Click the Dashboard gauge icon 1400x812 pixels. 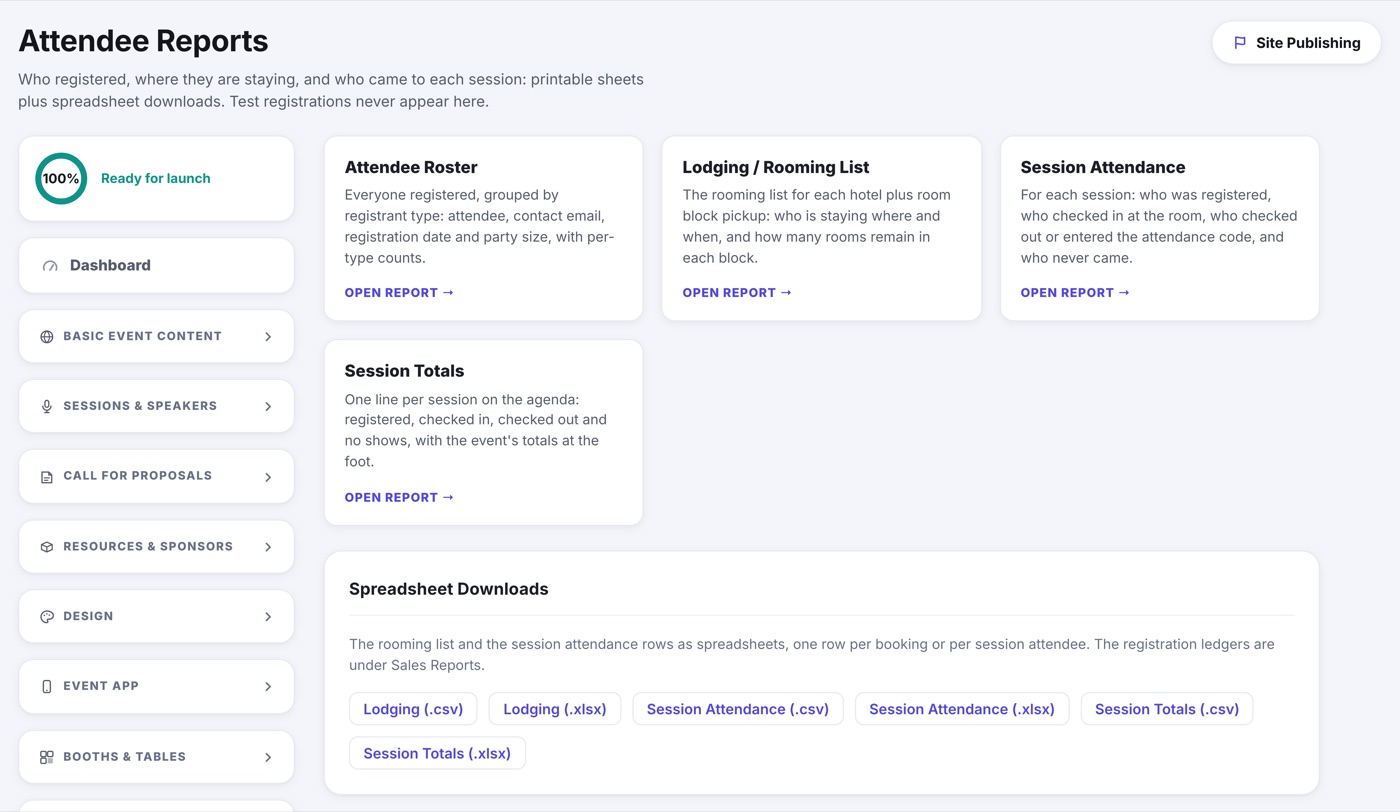(x=50, y=266)
